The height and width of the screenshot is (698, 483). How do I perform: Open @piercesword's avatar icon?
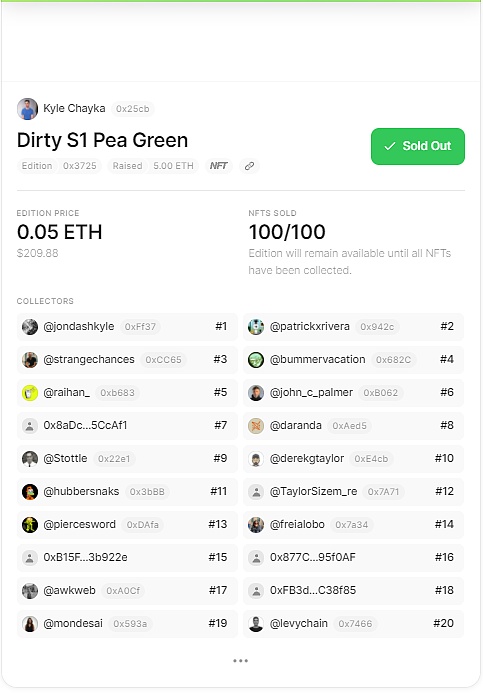tap(30, 524)
